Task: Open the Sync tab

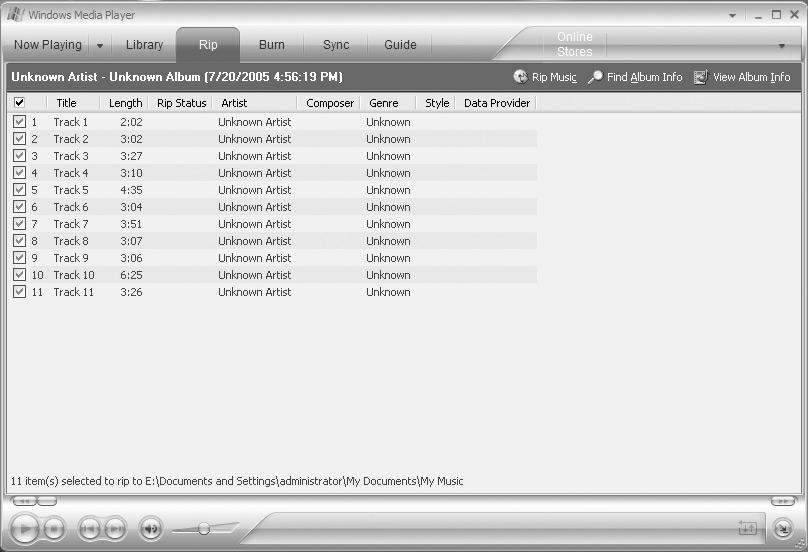Action: click(336, 45)
